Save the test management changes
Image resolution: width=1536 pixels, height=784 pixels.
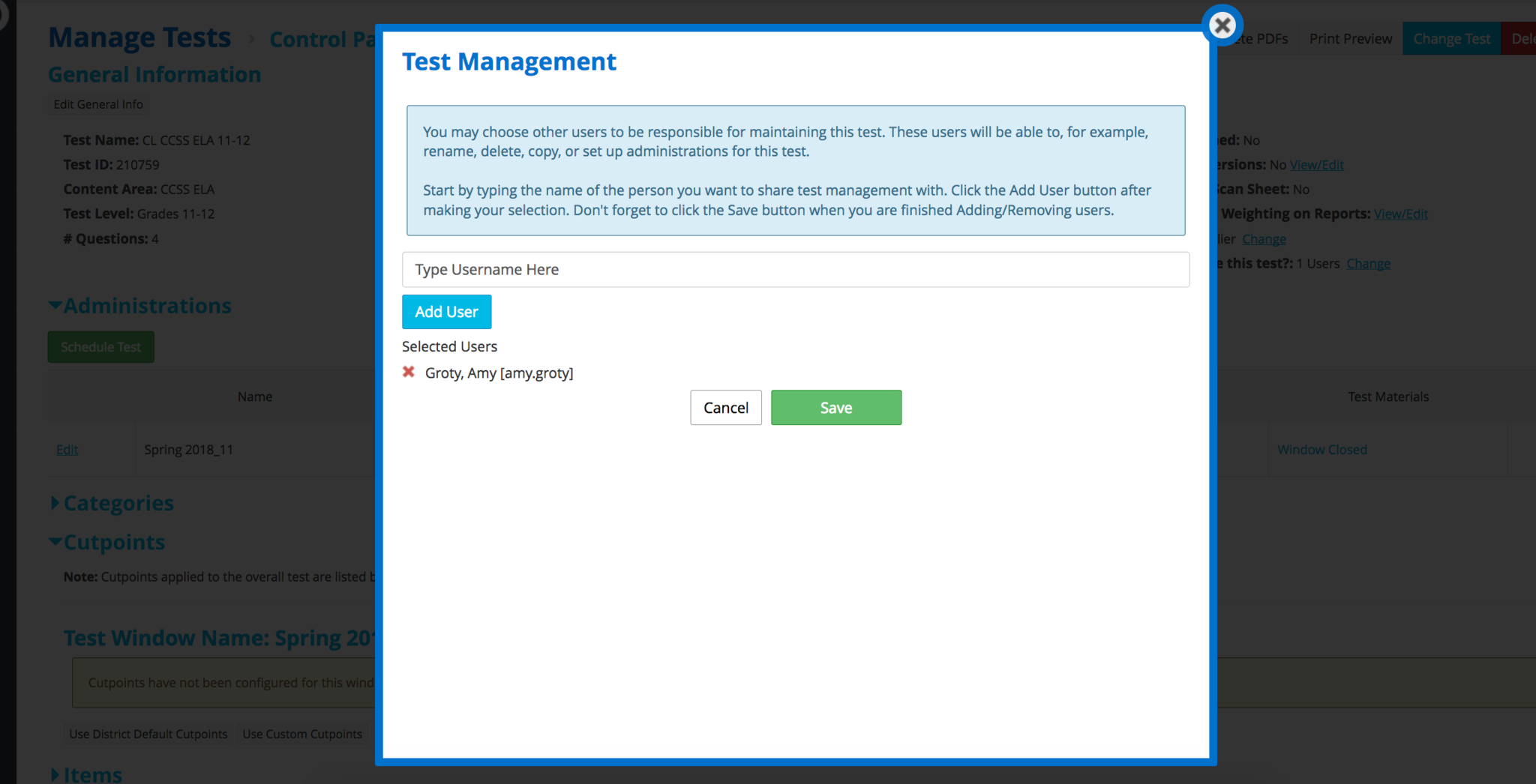tap(835, 408)
